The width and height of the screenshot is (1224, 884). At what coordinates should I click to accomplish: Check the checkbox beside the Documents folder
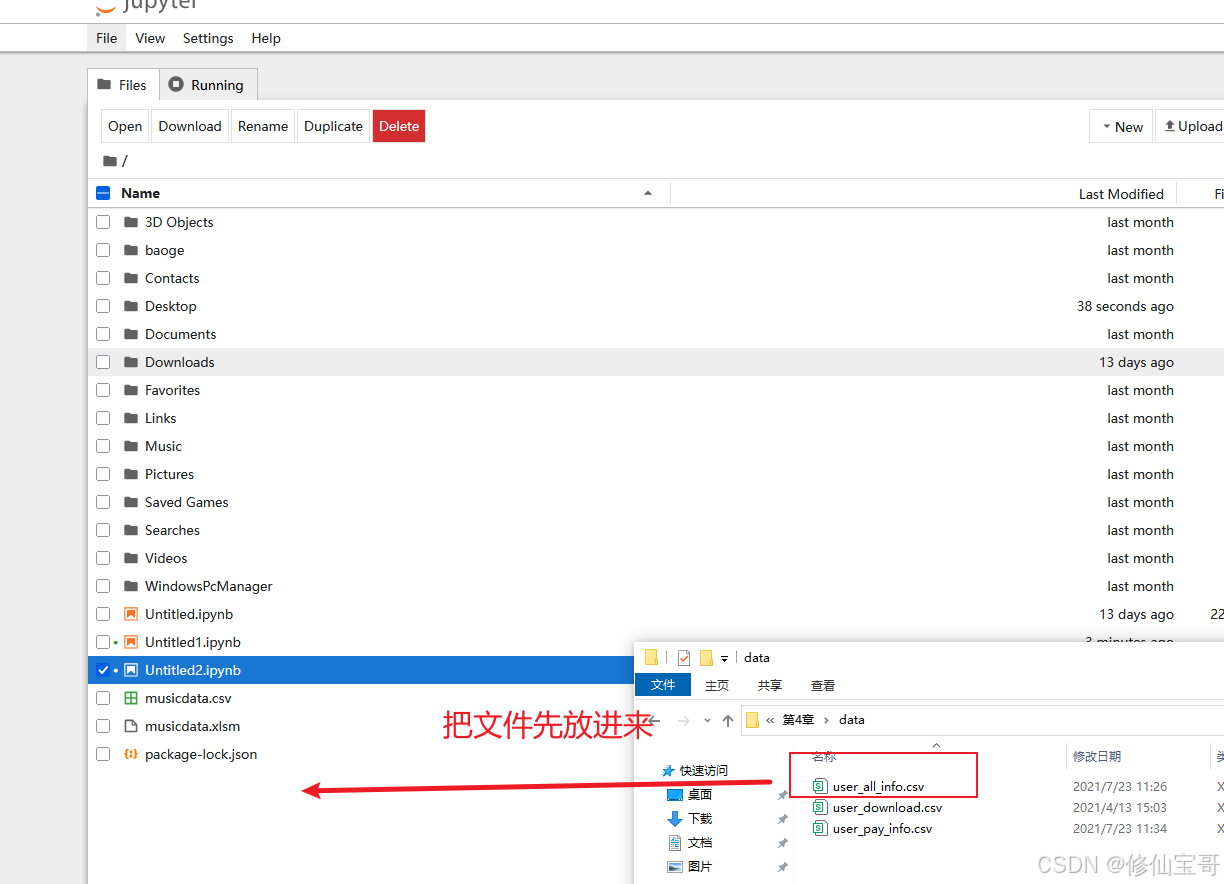[x=102, y=334]
